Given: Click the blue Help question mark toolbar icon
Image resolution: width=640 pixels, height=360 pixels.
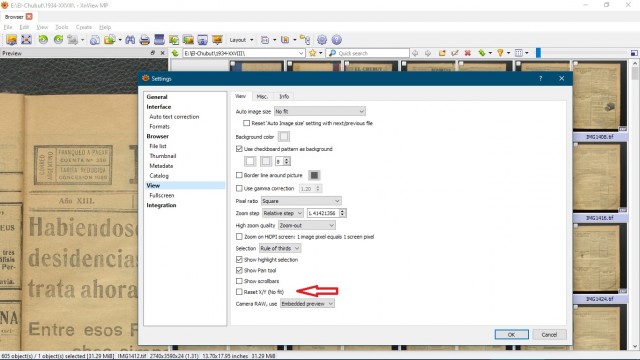Looking at the screenshot, I should click(336, 40).
